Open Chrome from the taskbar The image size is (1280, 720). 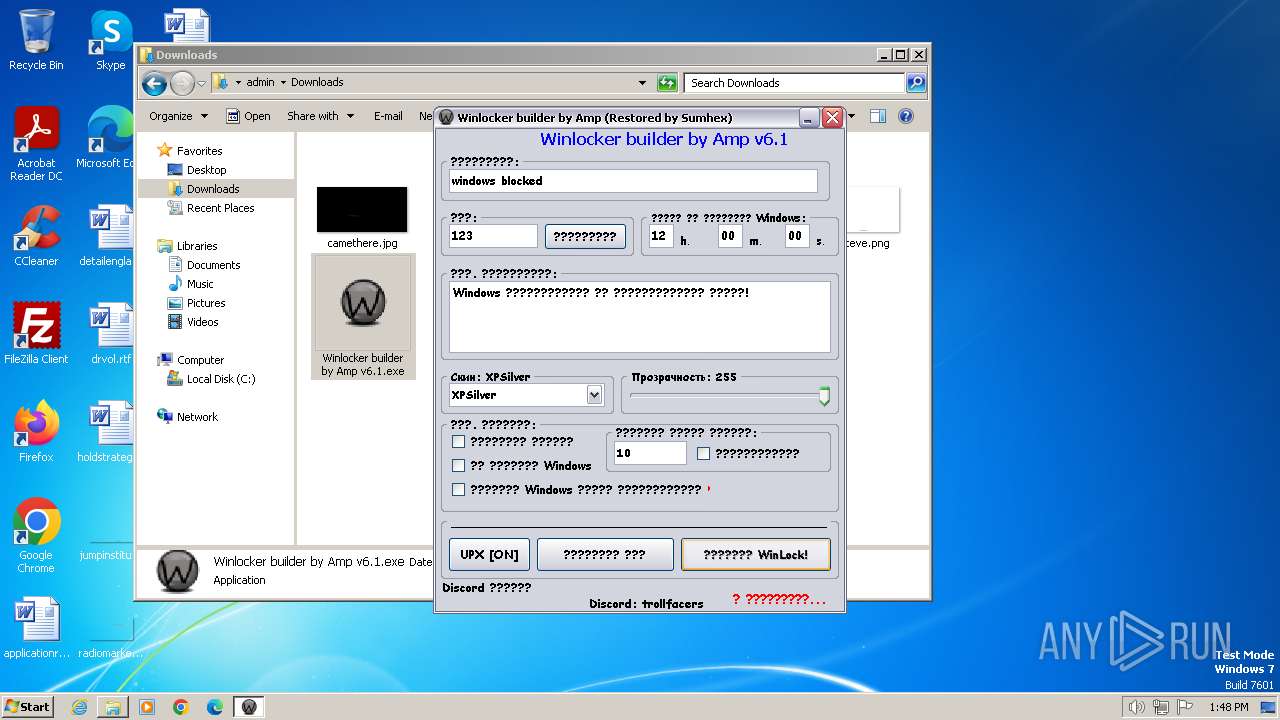[x=181, y=707]
